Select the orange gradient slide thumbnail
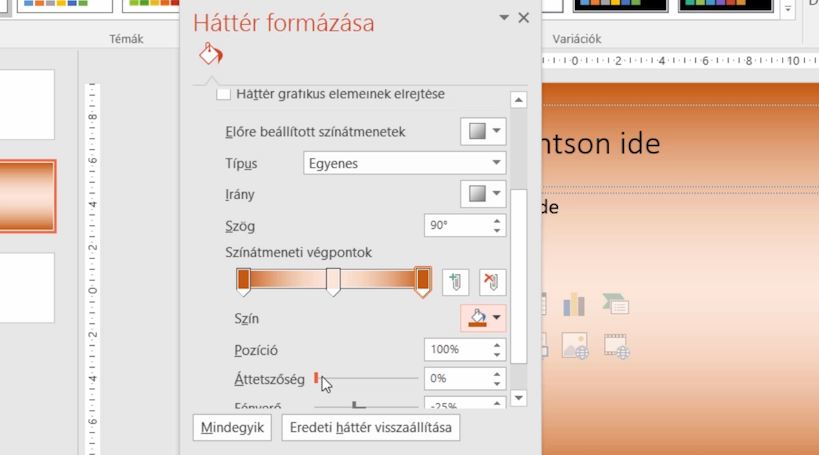819x455 pixels. coord(27,196)
